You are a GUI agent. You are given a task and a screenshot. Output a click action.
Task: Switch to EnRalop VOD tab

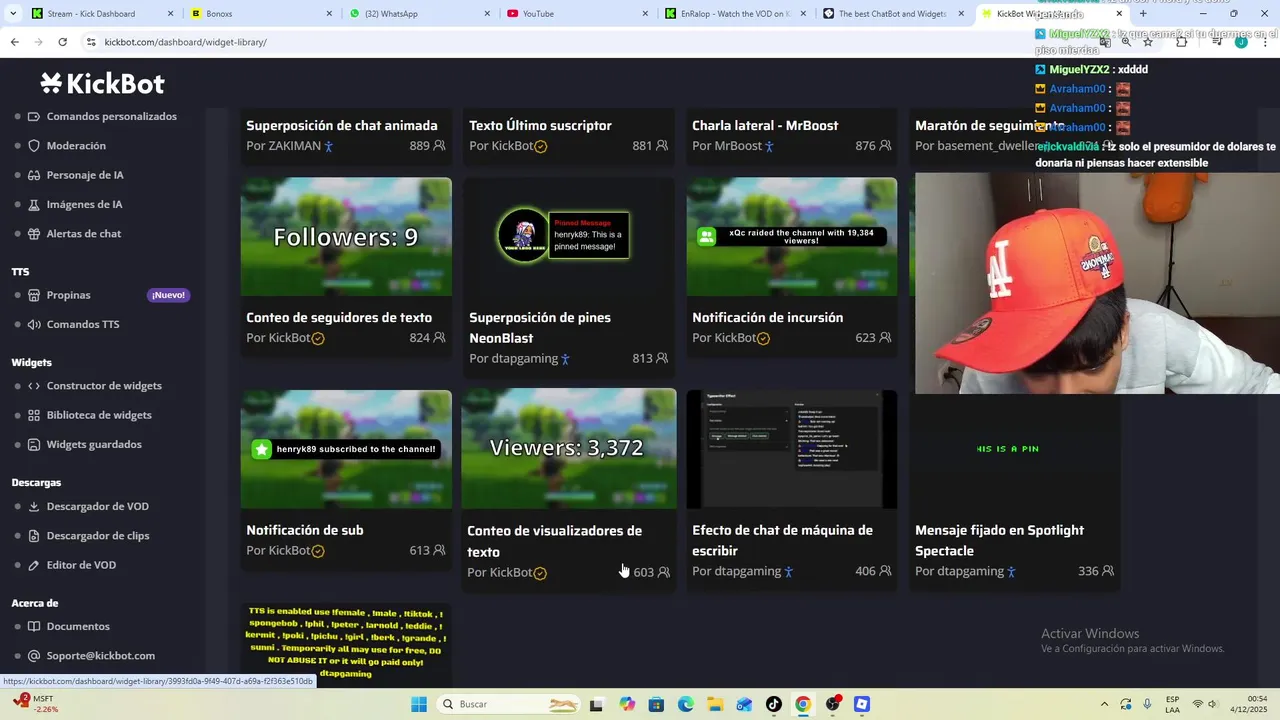(736, 14)
